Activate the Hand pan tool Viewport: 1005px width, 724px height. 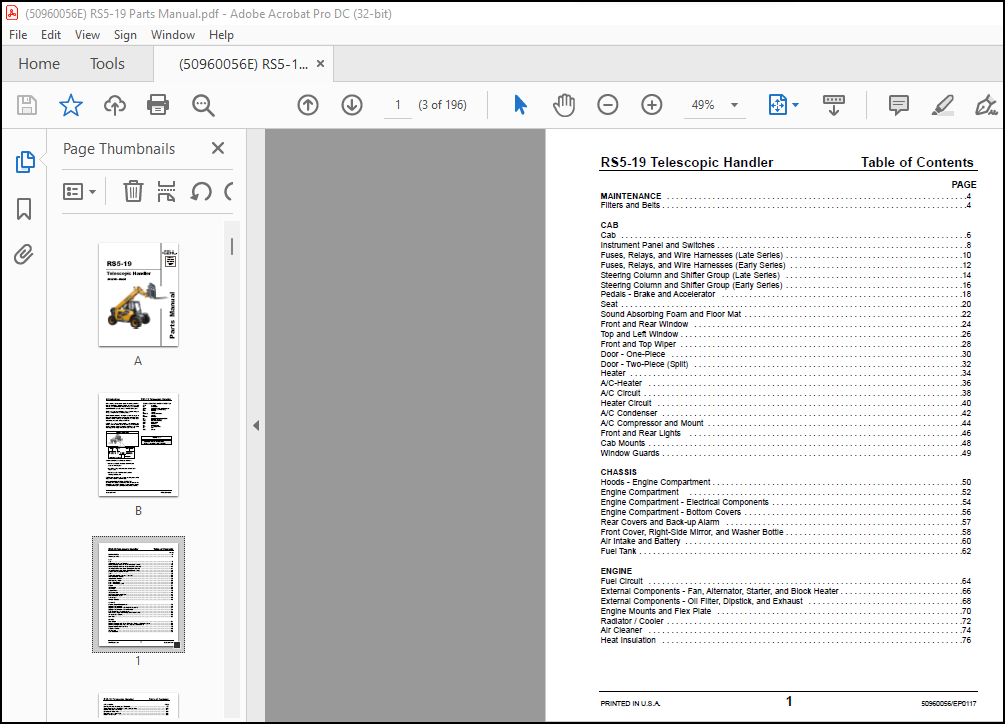coord(564,105)
